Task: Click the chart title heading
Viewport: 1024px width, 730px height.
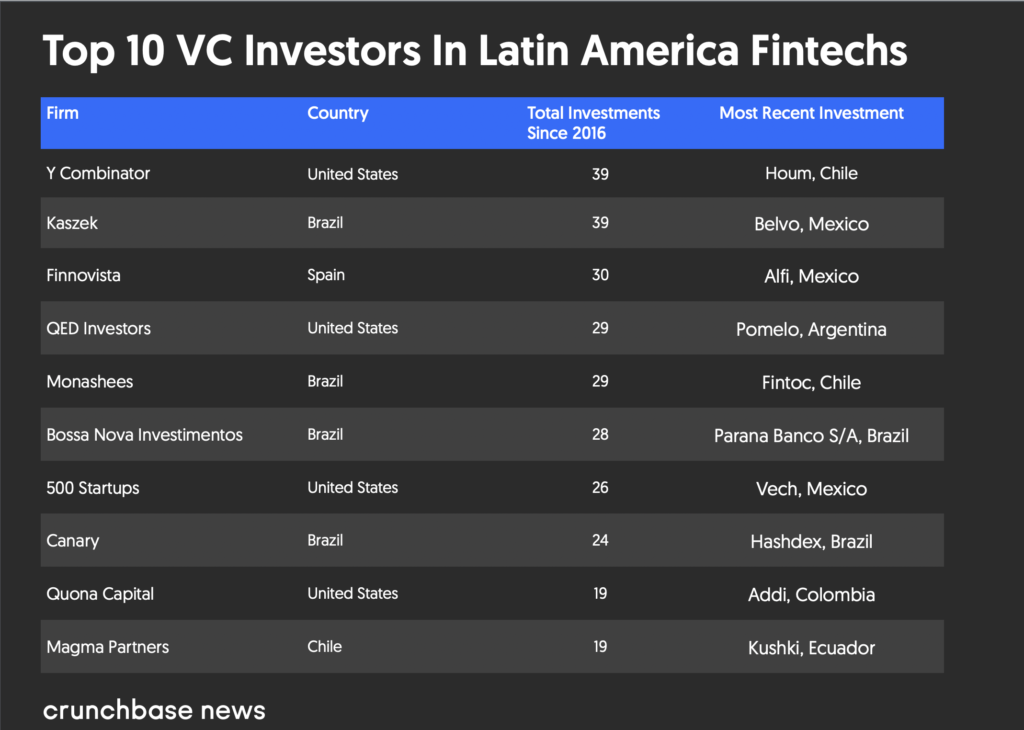Action: (x=475, y=51)
